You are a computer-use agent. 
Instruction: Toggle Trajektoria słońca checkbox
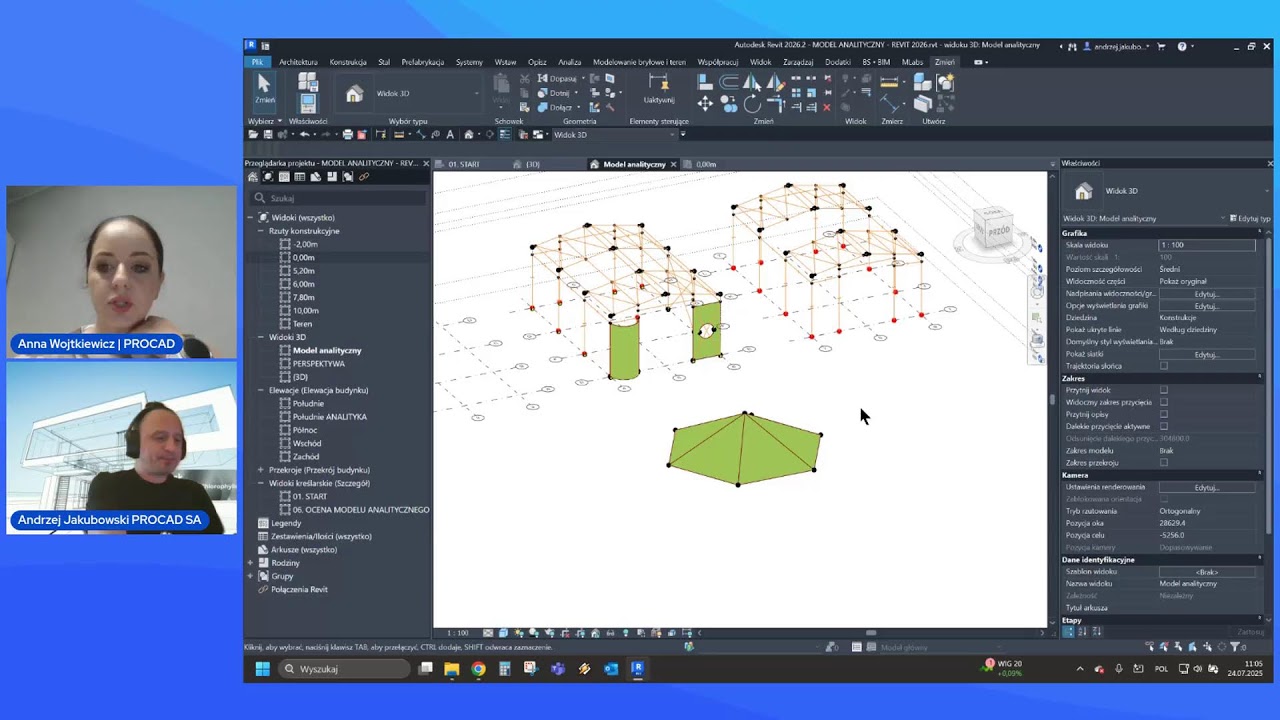[1164, 366]
